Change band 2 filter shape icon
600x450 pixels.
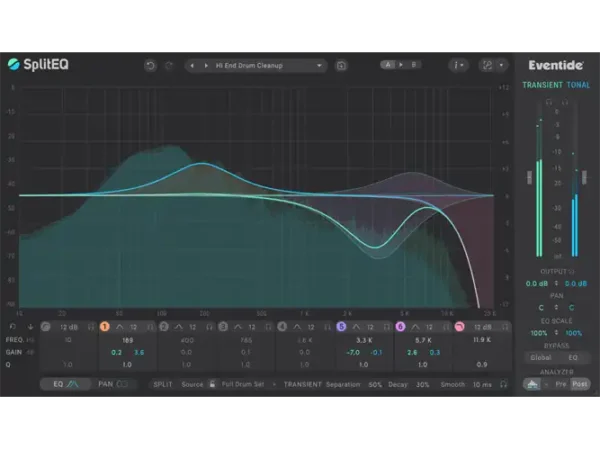point(179,327)
